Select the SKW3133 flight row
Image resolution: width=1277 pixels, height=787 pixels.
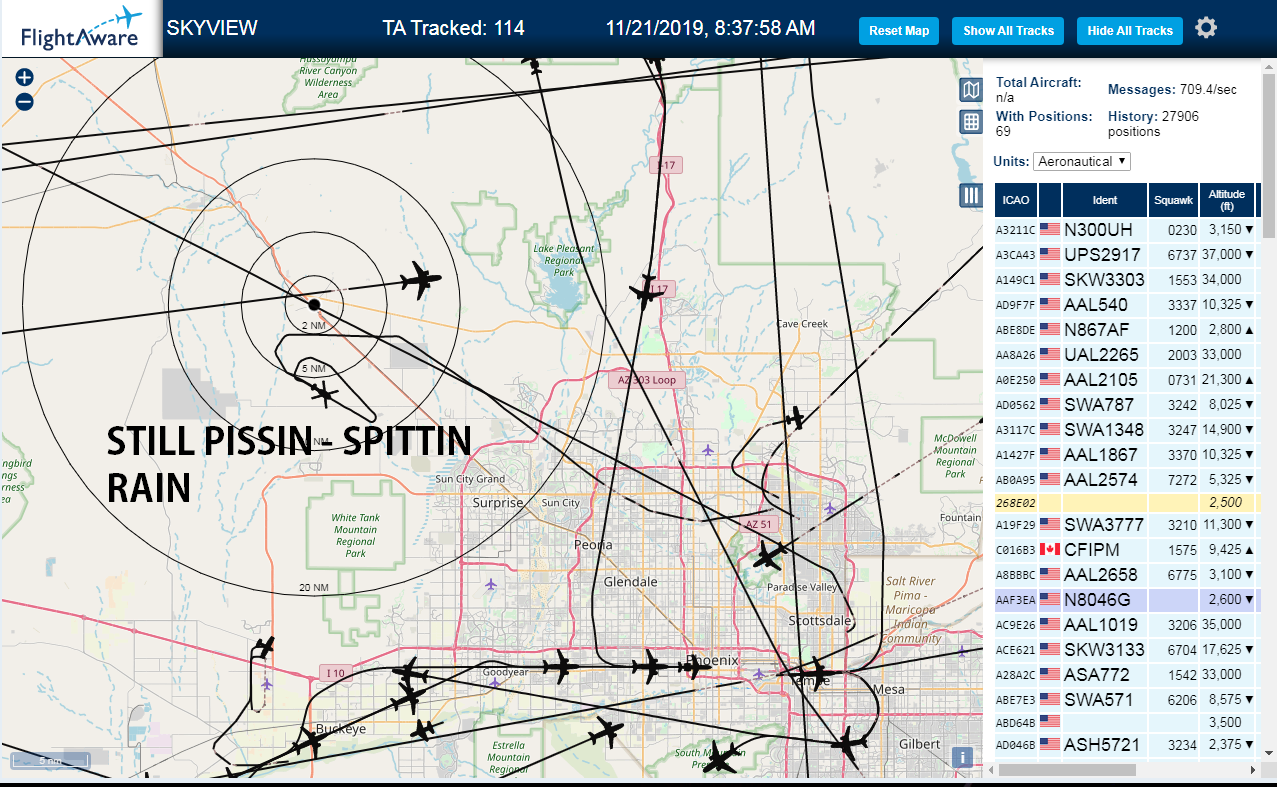pos(1127,649)
